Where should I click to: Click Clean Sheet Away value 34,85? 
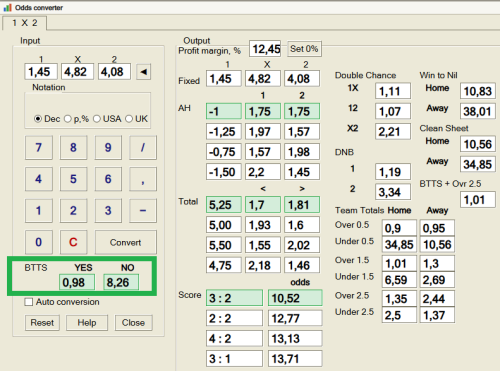pos(478,164)
